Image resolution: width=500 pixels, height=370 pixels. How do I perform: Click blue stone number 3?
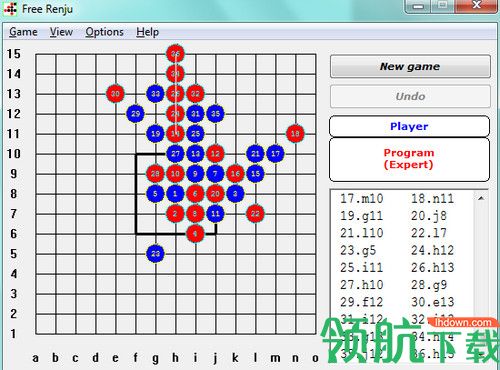click(235, 194)
